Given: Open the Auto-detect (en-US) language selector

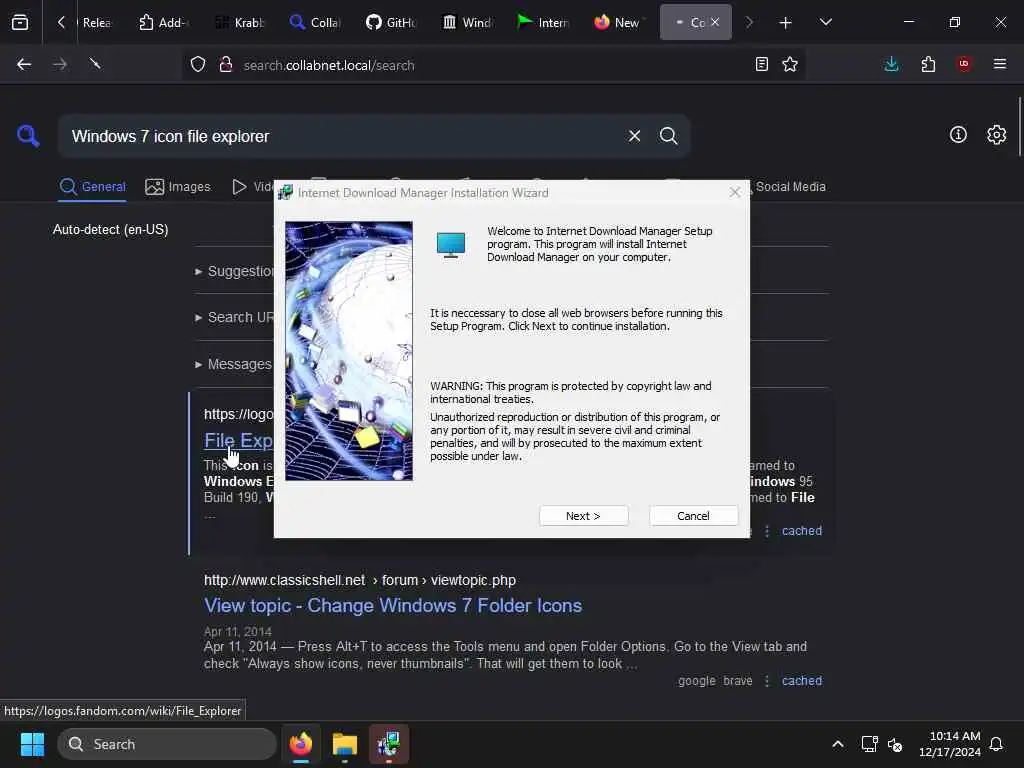Looking at the screenshot, I should click(110, 229).
